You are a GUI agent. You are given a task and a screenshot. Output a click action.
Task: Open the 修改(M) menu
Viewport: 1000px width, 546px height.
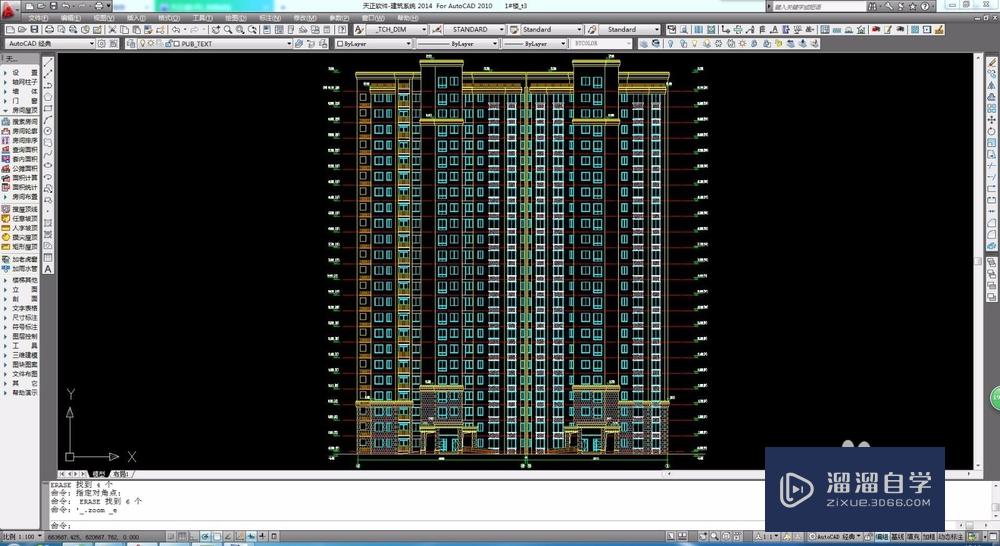304,18
